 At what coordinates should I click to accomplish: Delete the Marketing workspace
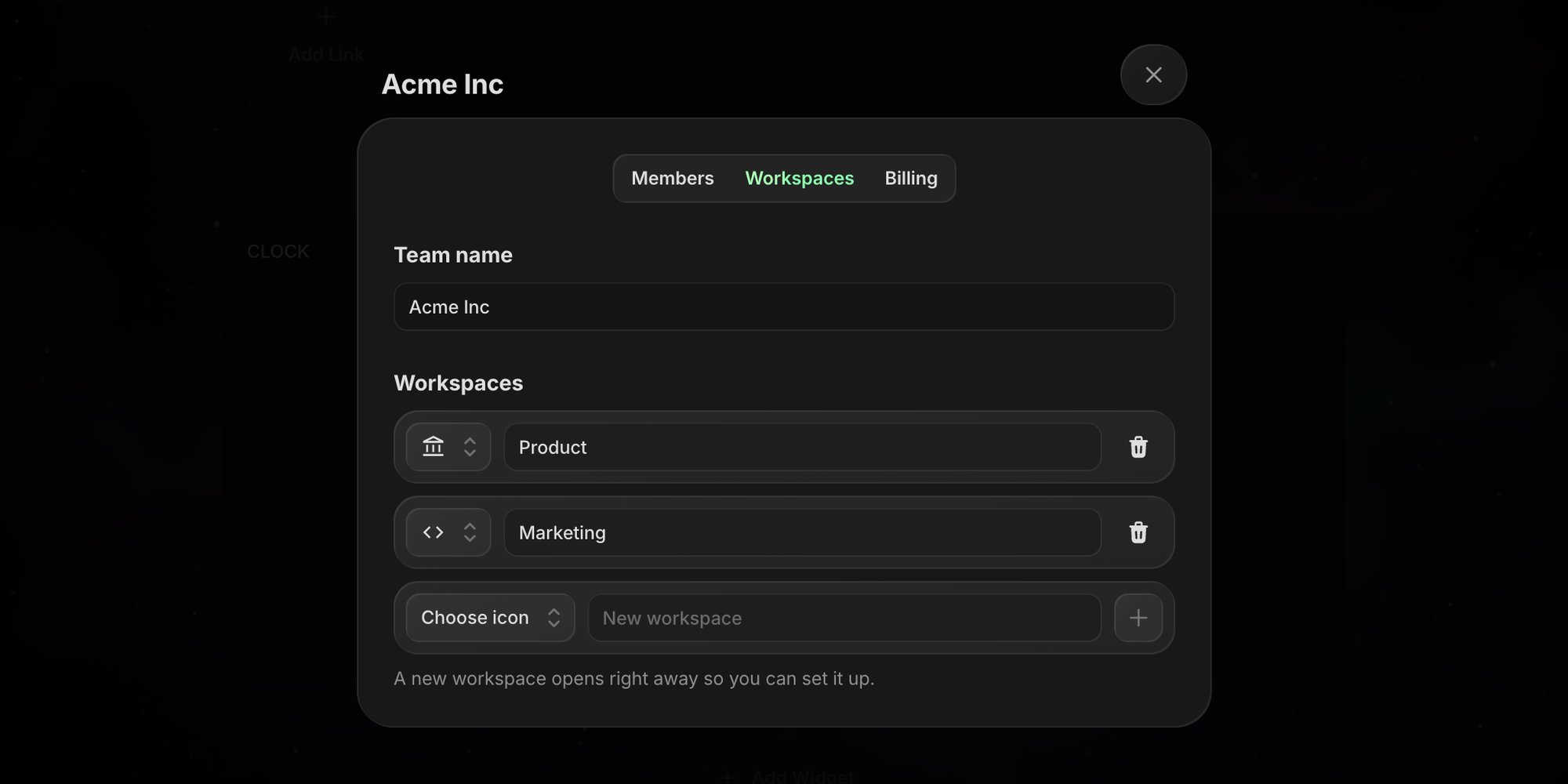[x=1138, y=532]
